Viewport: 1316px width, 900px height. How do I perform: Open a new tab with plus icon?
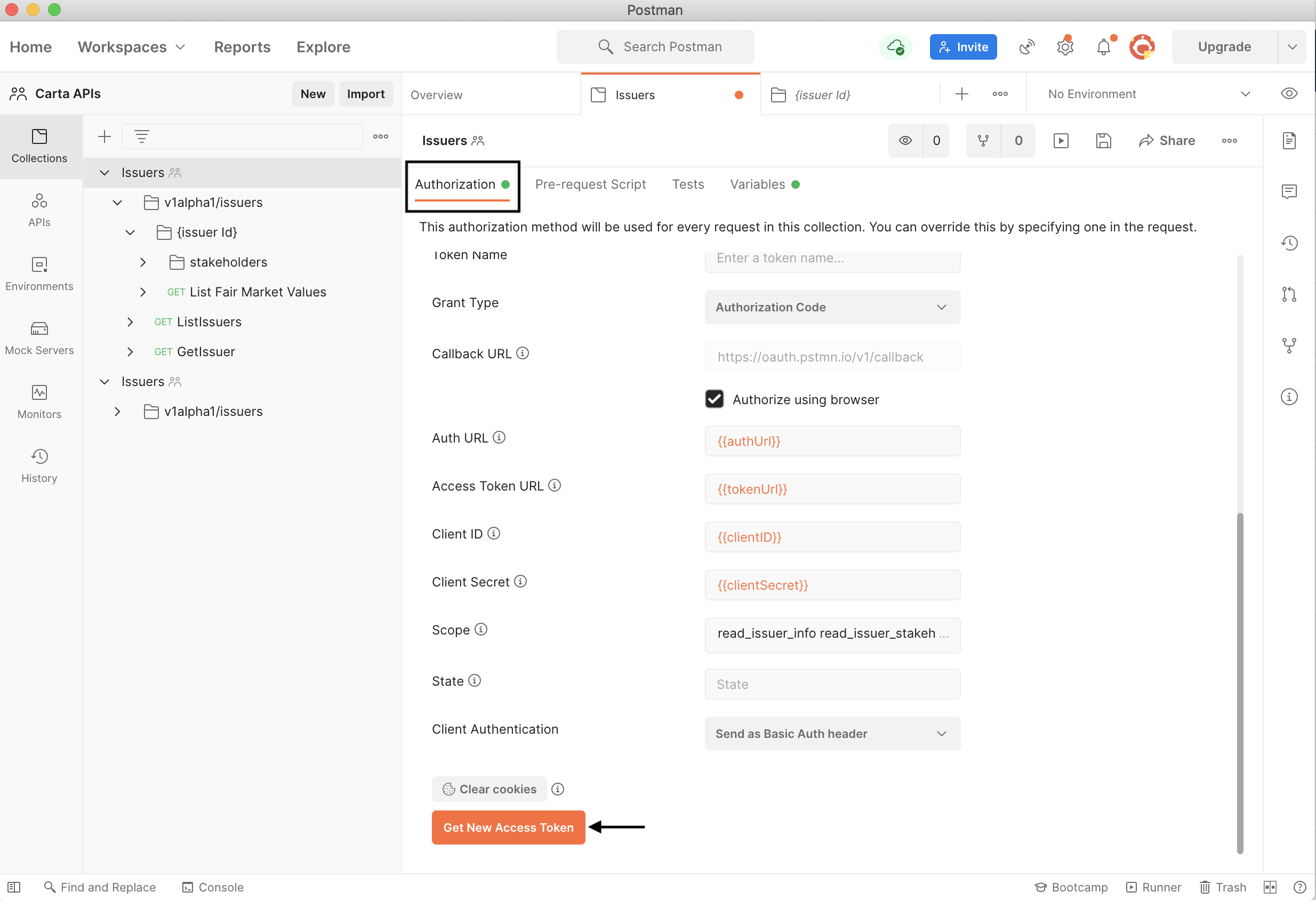[x=961, y=94]
